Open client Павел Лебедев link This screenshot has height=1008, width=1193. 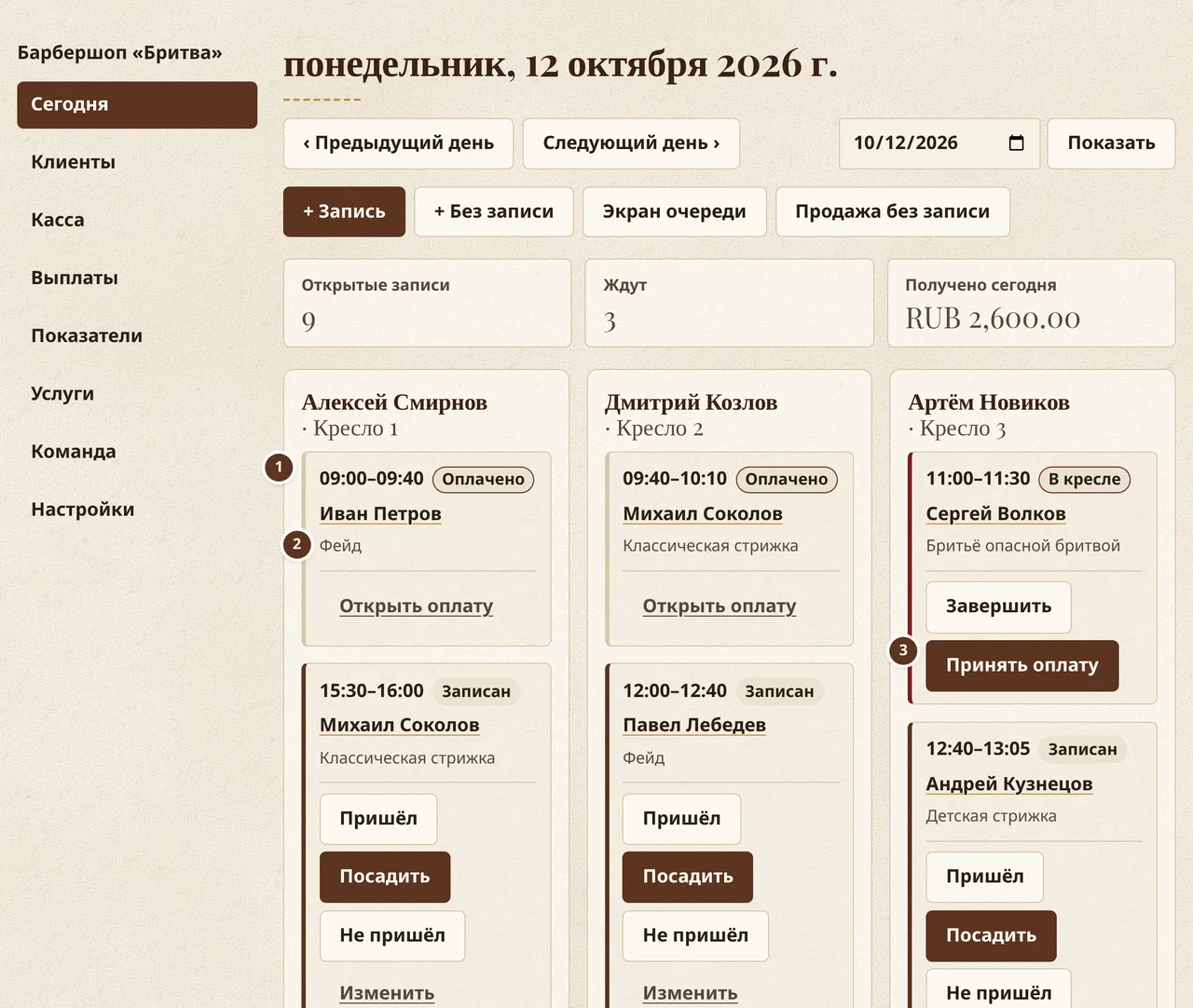coord(694,725)
